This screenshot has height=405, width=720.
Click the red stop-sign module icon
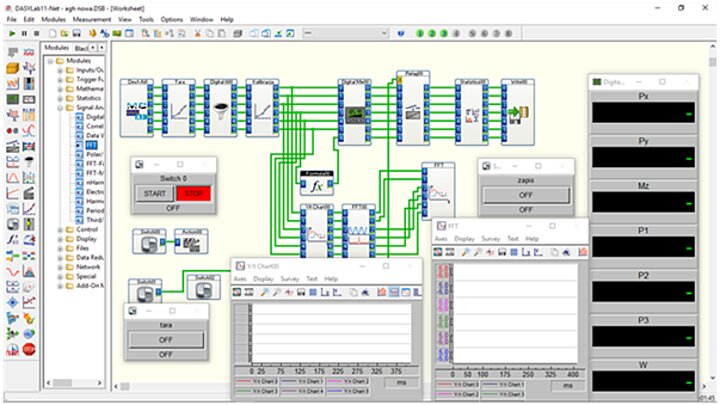pyautogui.click(x=29, y=349)
